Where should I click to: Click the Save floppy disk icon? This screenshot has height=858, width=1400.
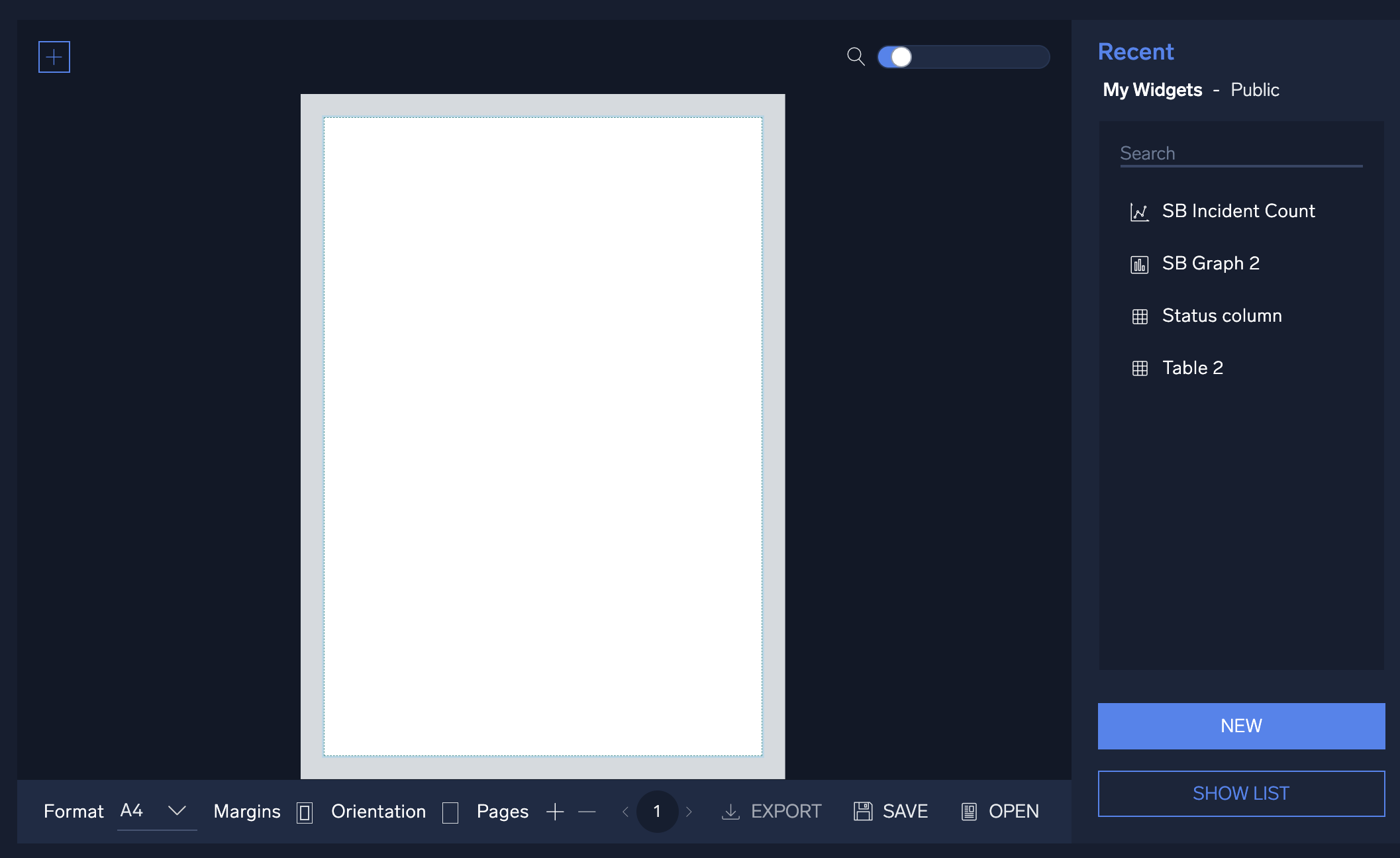863,812
